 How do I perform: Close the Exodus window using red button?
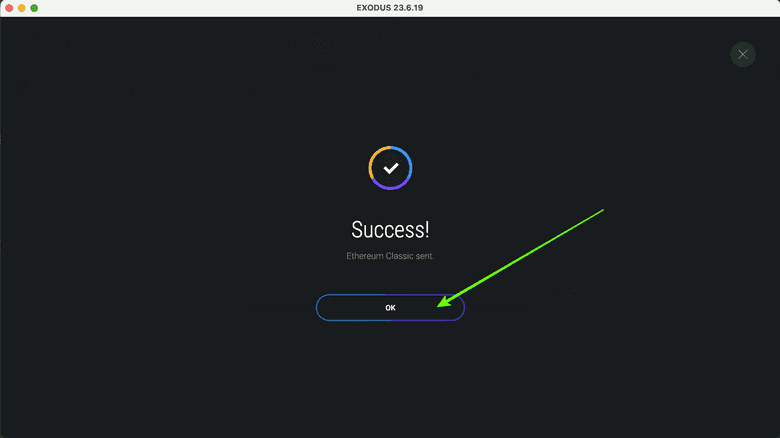(x=9, y=8)
